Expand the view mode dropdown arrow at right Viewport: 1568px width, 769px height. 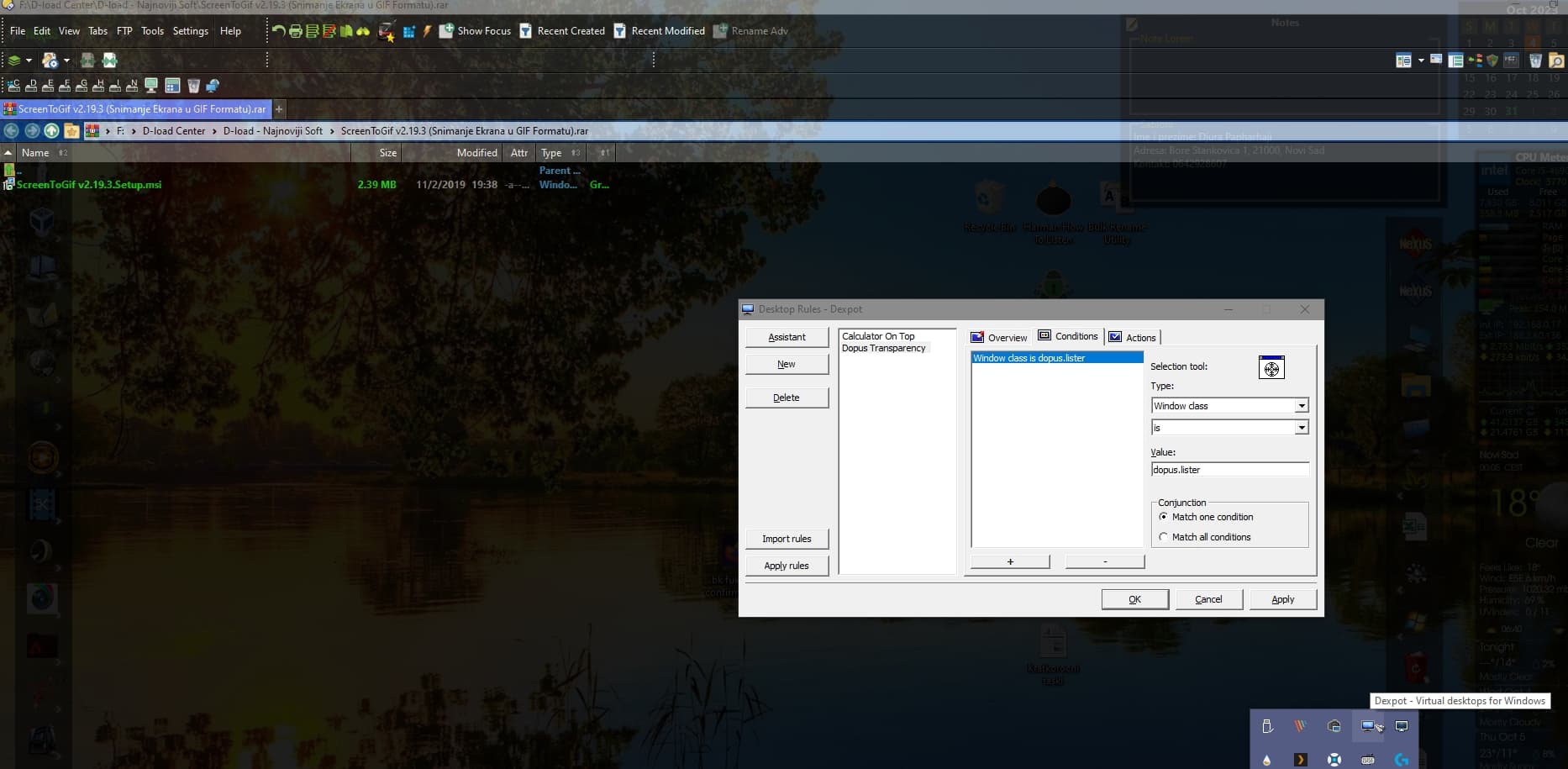[1421, 61]
